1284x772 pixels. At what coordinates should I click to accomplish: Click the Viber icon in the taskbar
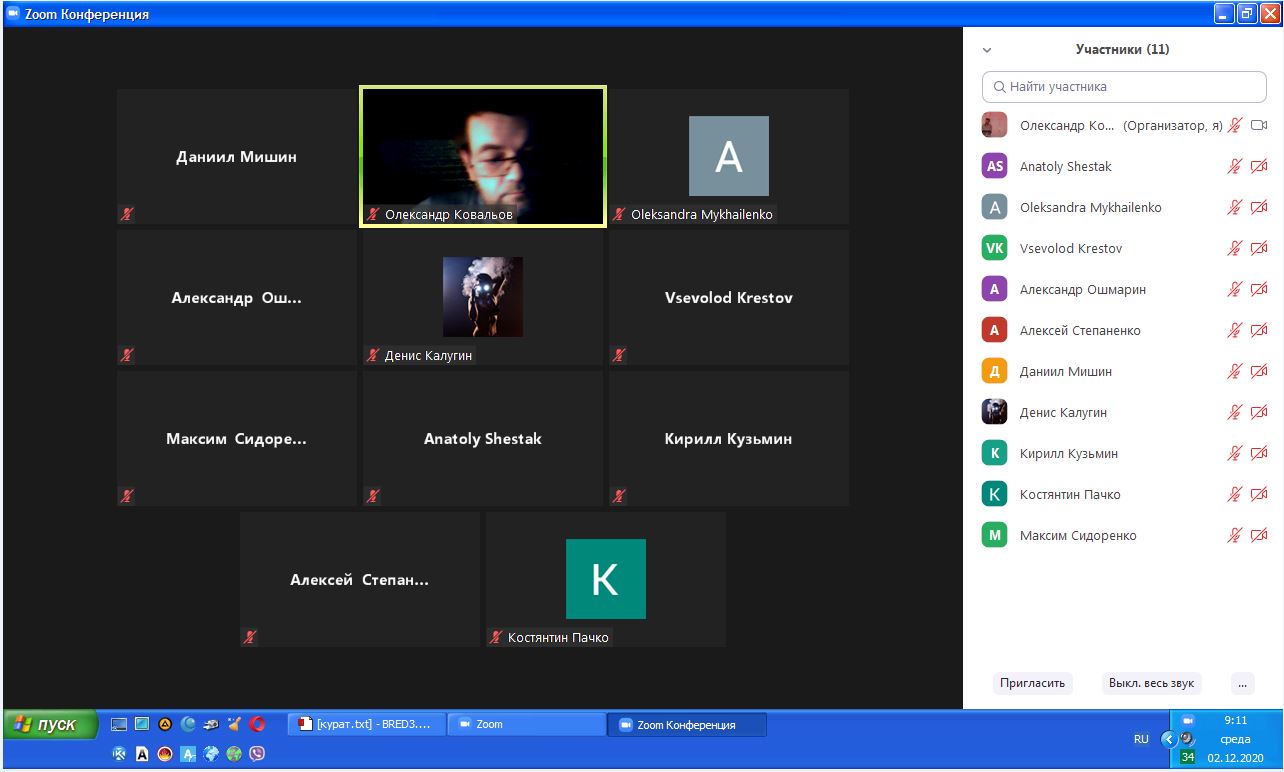[257, 754]
